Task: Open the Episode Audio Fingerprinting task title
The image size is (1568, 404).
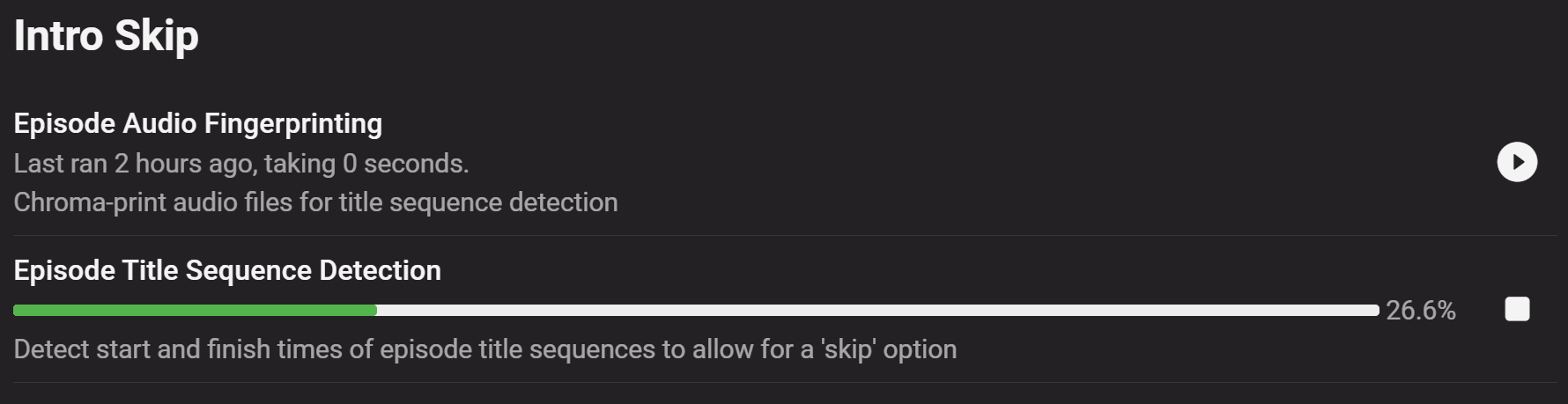Action: click(197, 123)
